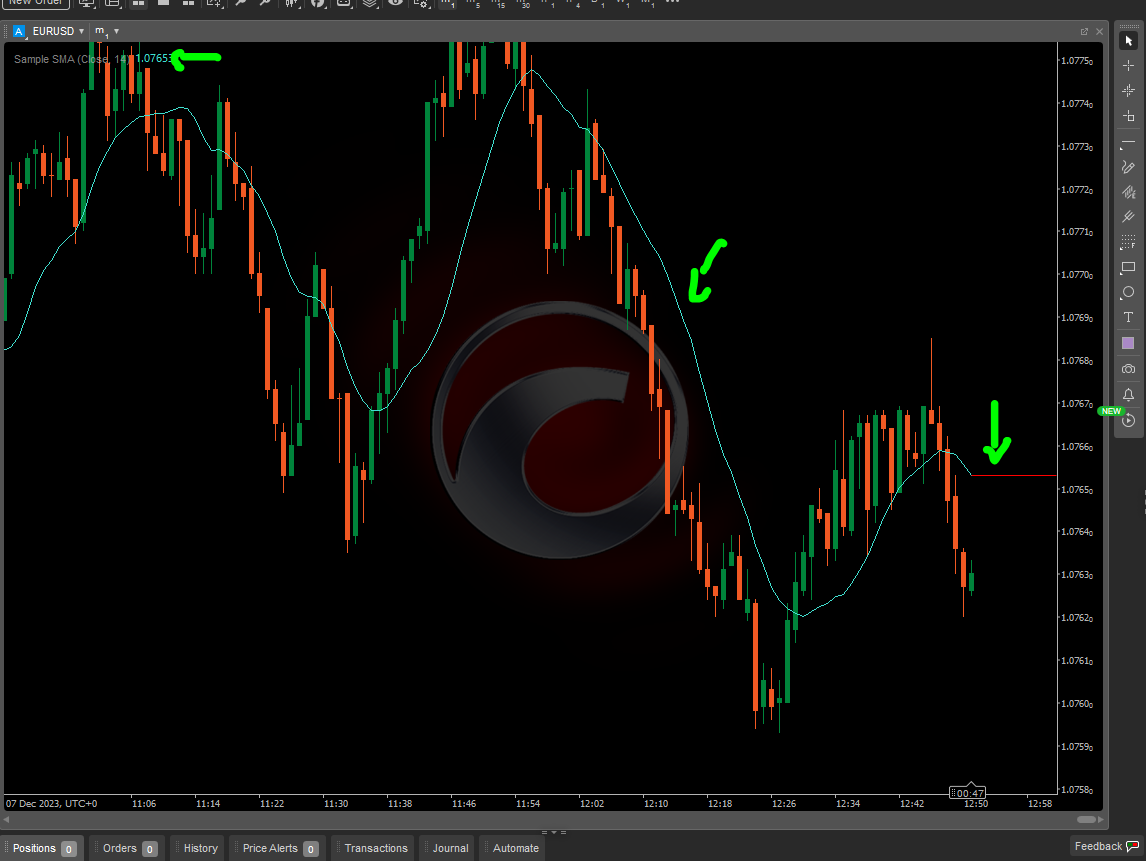Click the Sample SMA indicator label
The image size is (1146, 861).
(72, 59)
